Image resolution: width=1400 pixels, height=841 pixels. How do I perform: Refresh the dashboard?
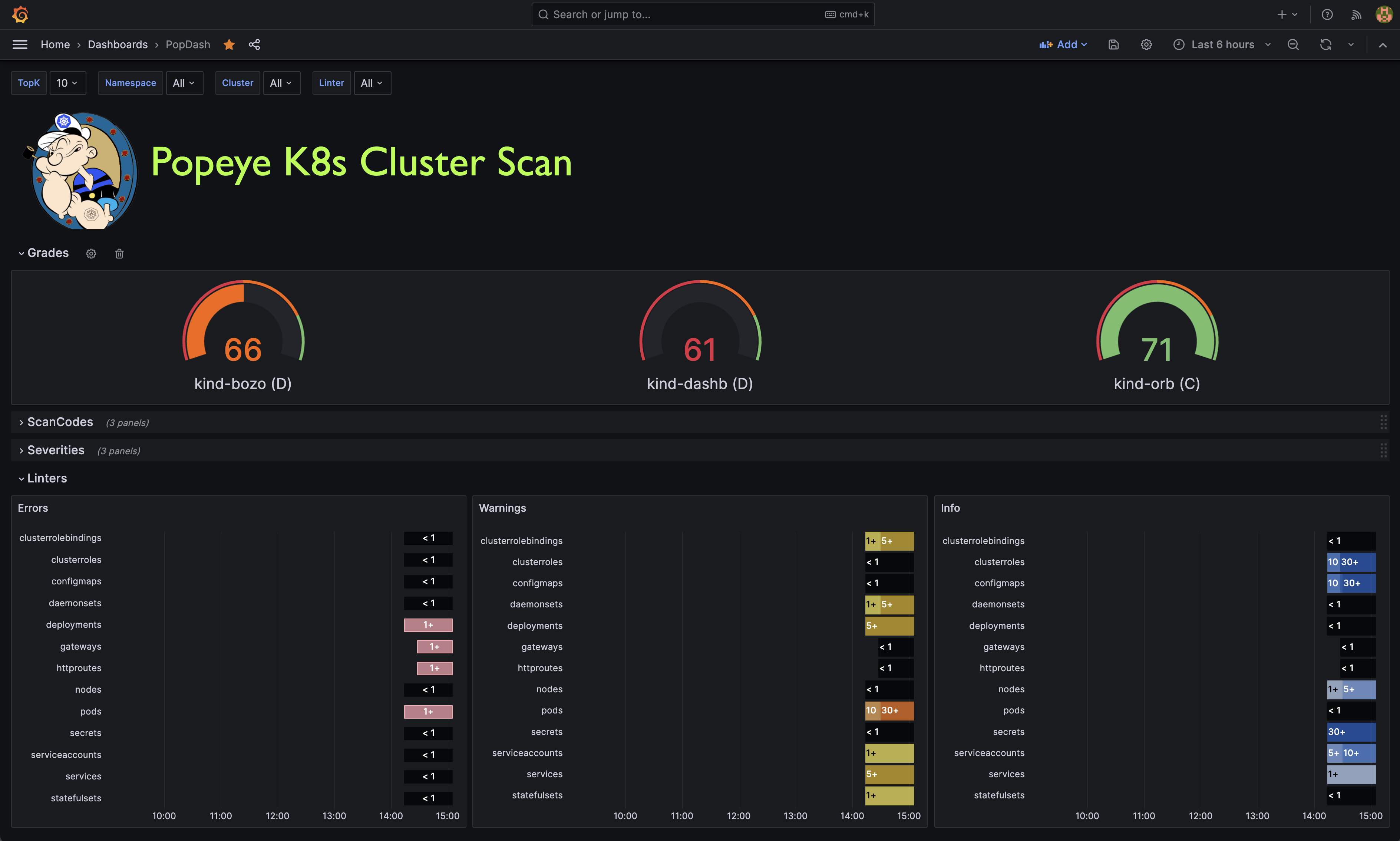coord(1326,44)
